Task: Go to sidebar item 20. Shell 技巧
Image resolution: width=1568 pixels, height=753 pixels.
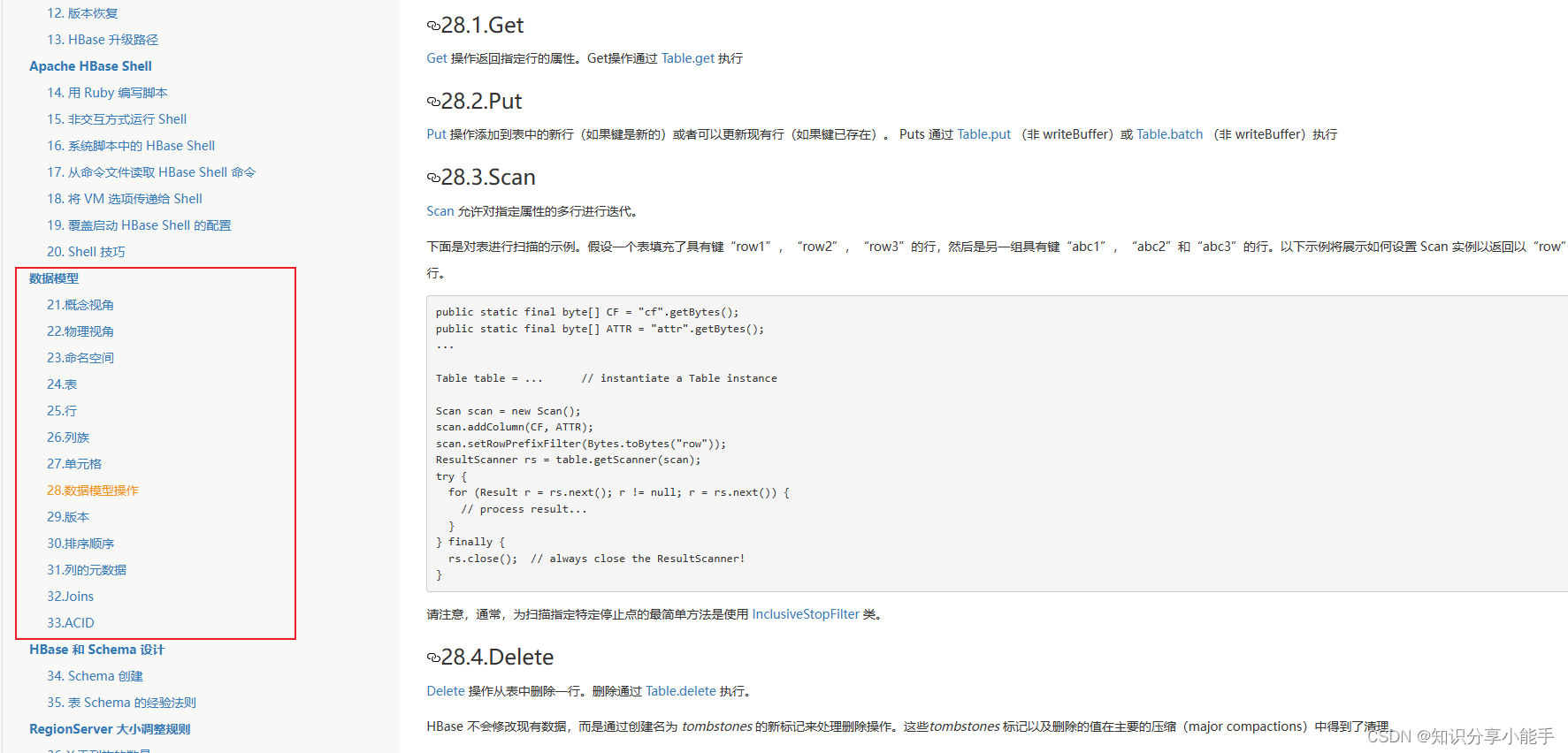Action: click(86, 252)
